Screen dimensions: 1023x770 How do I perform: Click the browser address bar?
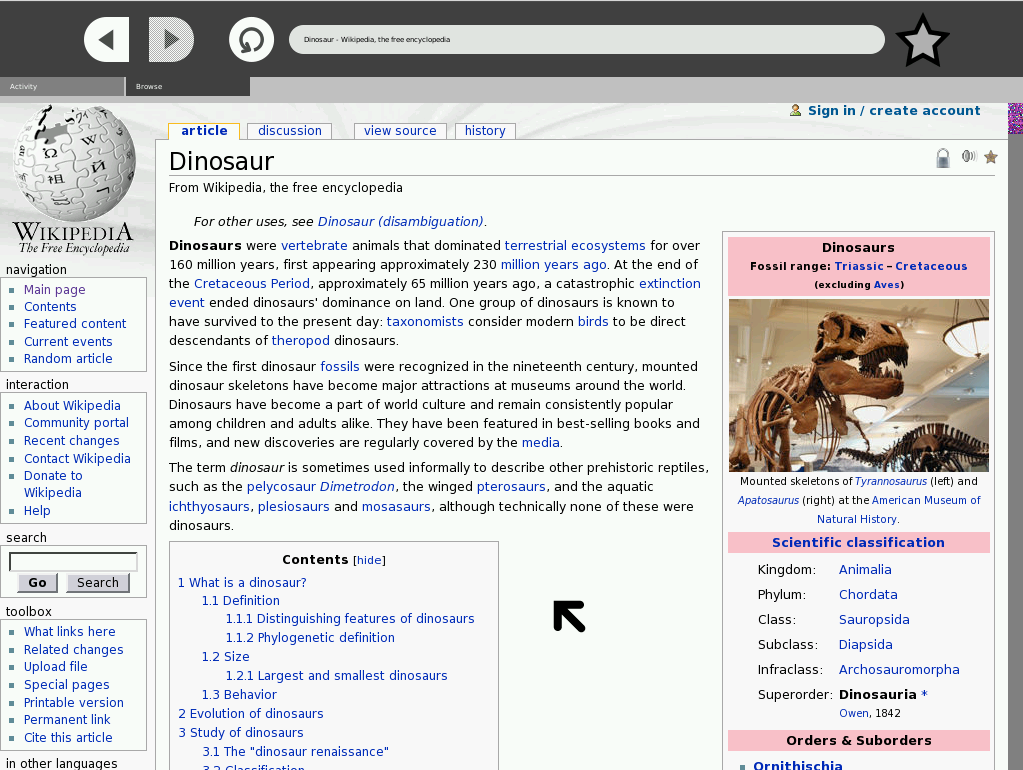coord(586,40)
